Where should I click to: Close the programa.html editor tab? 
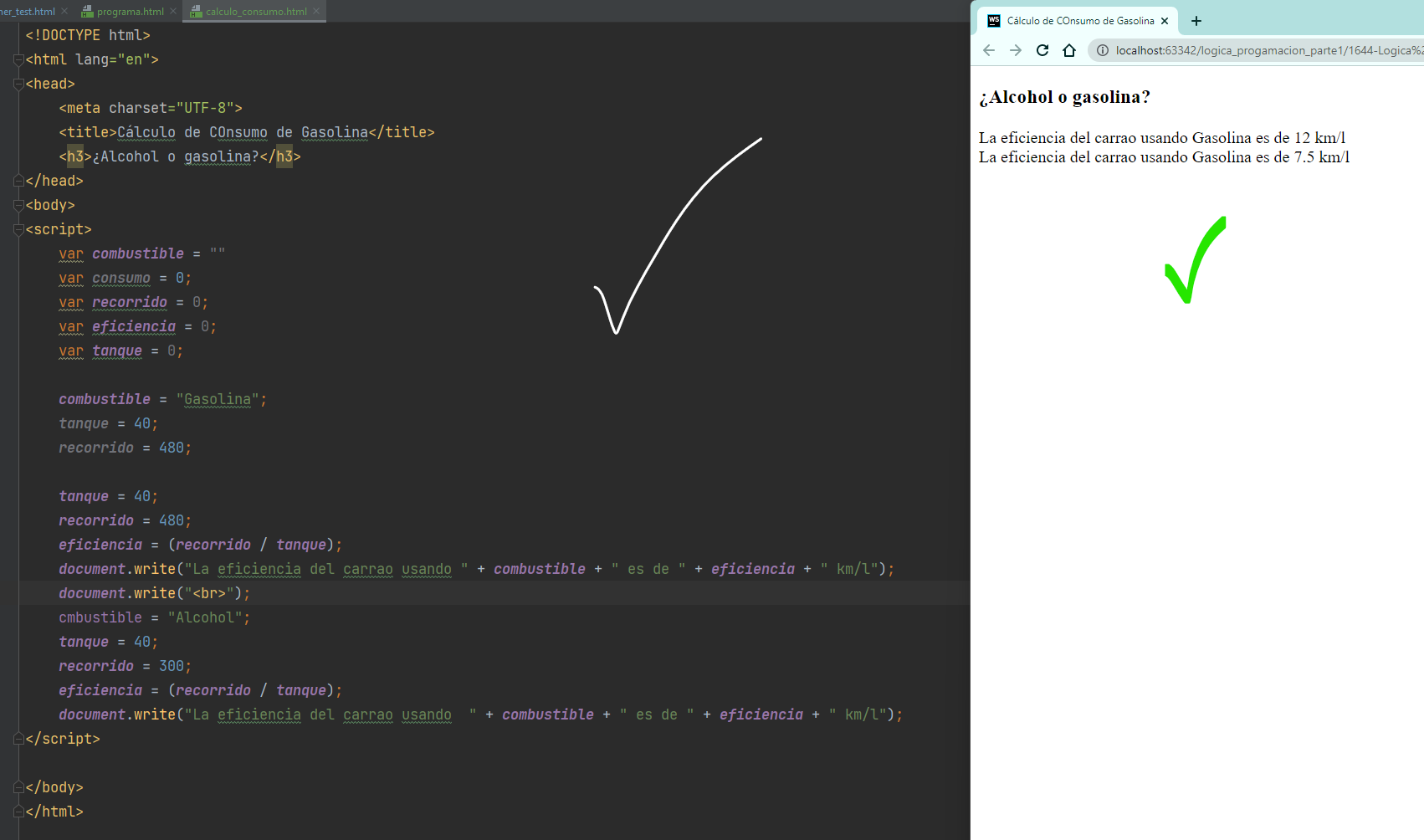click(173, 11)
